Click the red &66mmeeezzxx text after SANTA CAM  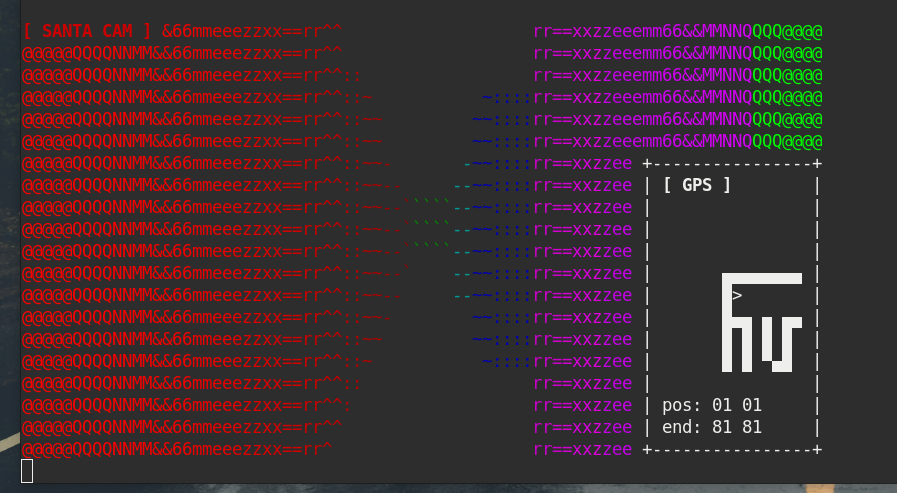216,31
